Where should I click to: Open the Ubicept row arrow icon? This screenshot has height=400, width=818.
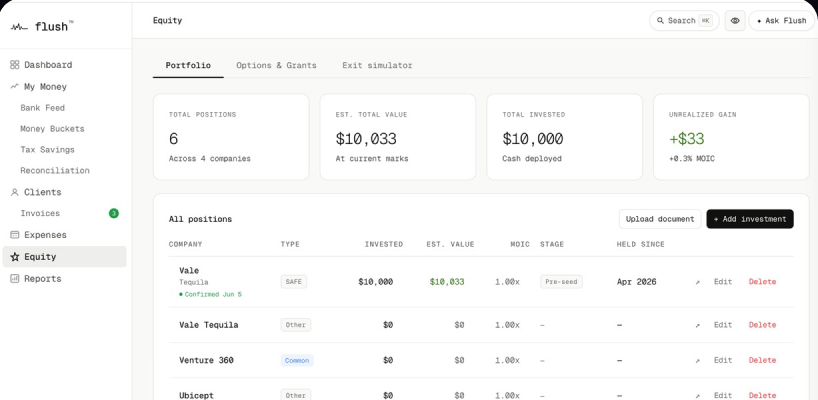click(697, 396)
